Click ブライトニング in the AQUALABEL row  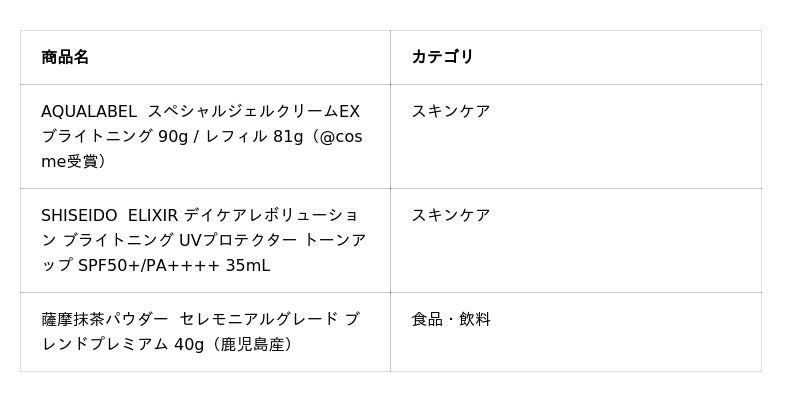[97, 136]
